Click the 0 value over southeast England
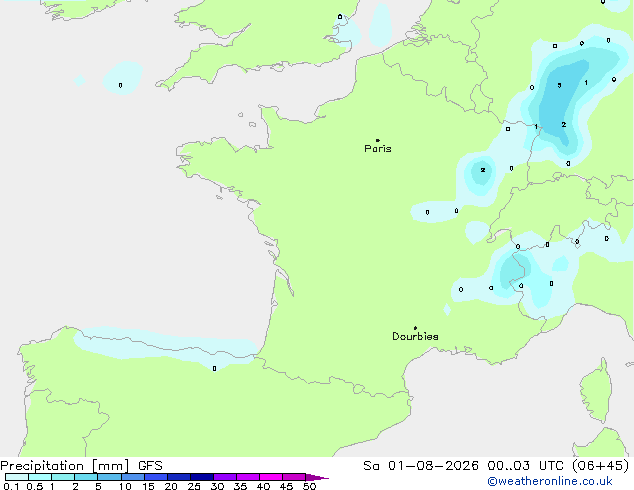Viewport: 634px width, 490px height. pyautogui.click(x=340, y=17)
